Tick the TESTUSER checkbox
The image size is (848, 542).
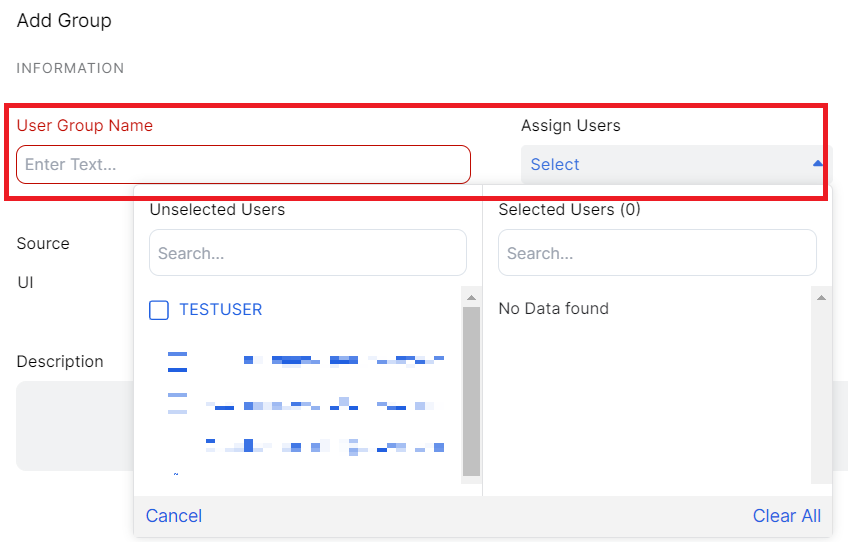tap(159, 310)
